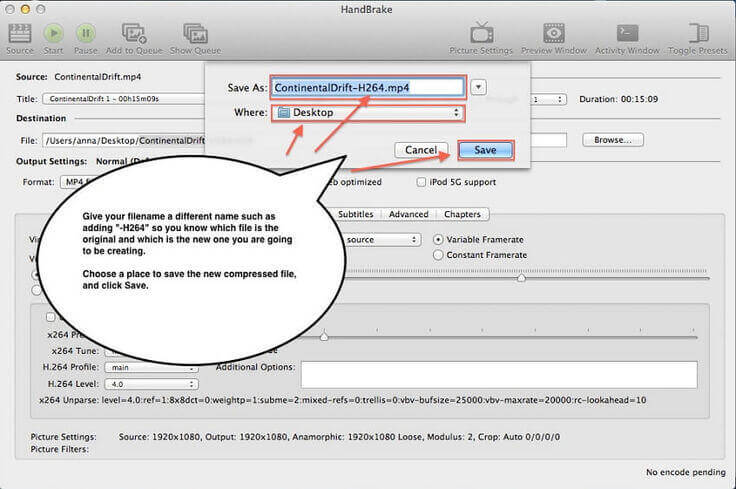This screenshot has width=736, height=489.
Task: Expand the save dialog with arrow button
Action: click(478, 87)
